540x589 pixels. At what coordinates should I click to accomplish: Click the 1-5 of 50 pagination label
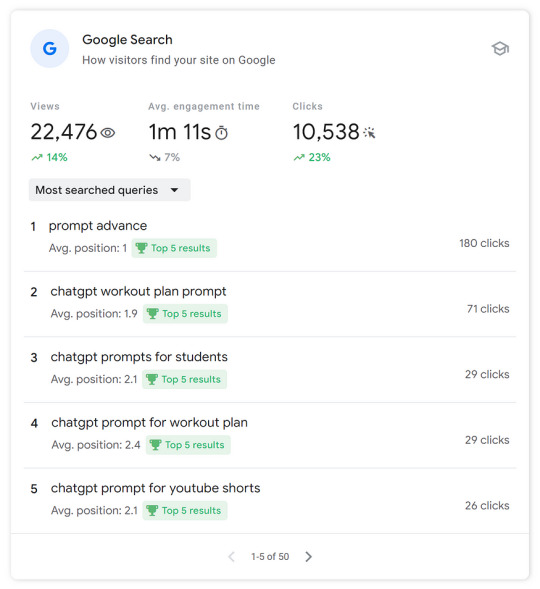pyautogui.click(x=270, y=556)
